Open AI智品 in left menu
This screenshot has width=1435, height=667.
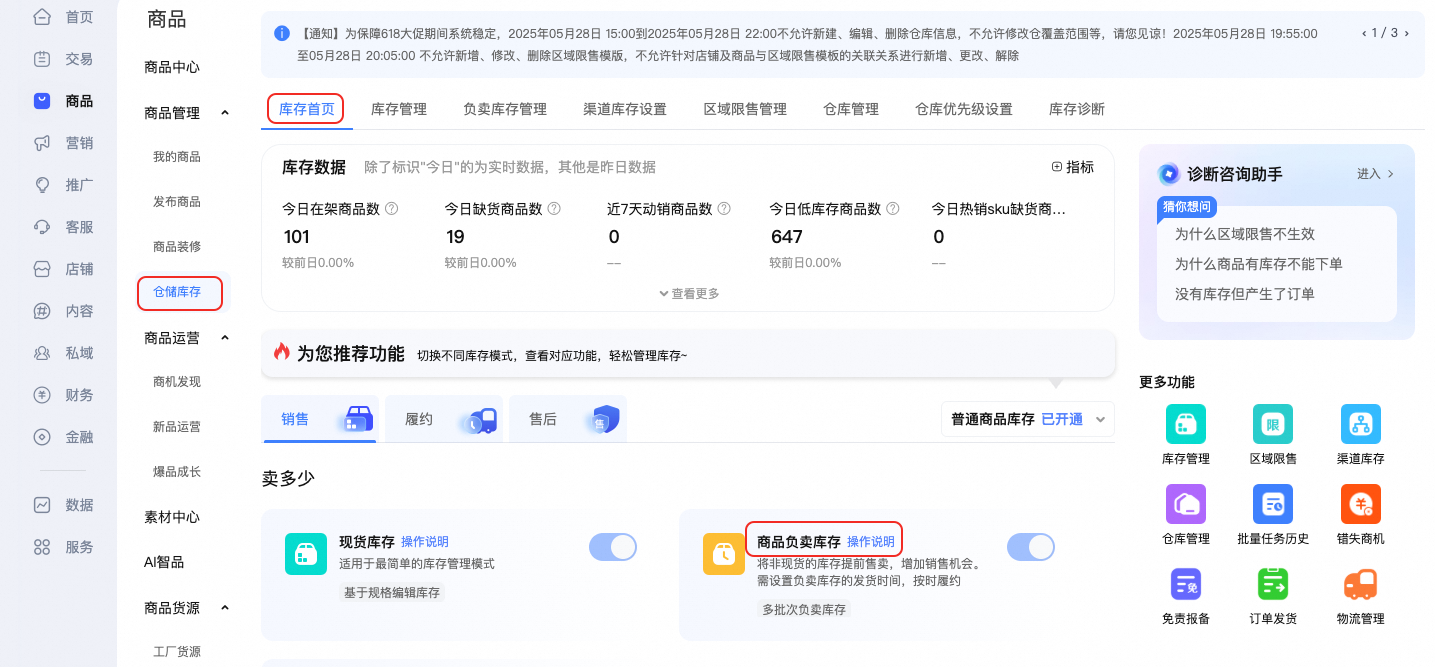[164, 562]
